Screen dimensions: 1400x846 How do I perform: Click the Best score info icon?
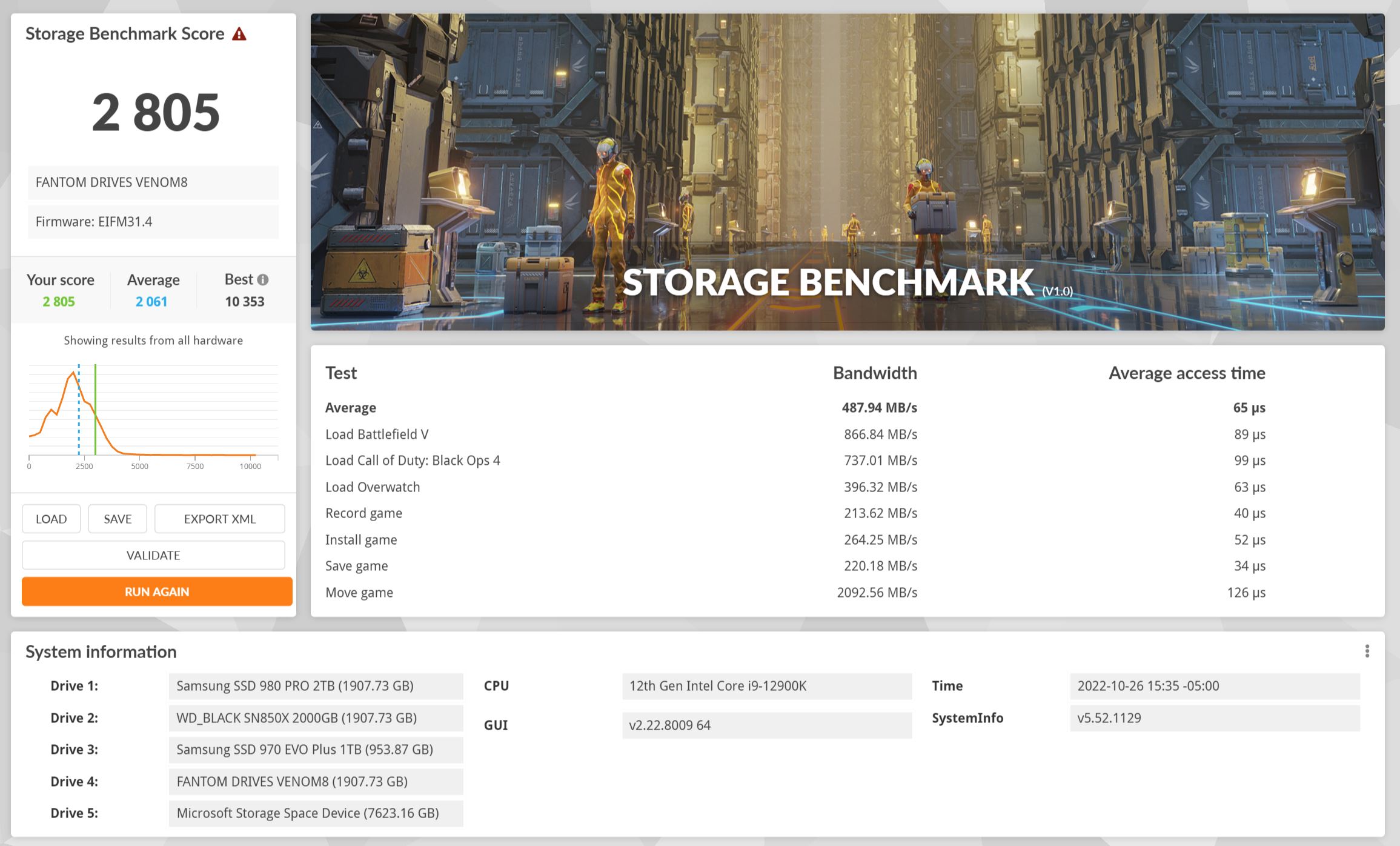(262, 279)
